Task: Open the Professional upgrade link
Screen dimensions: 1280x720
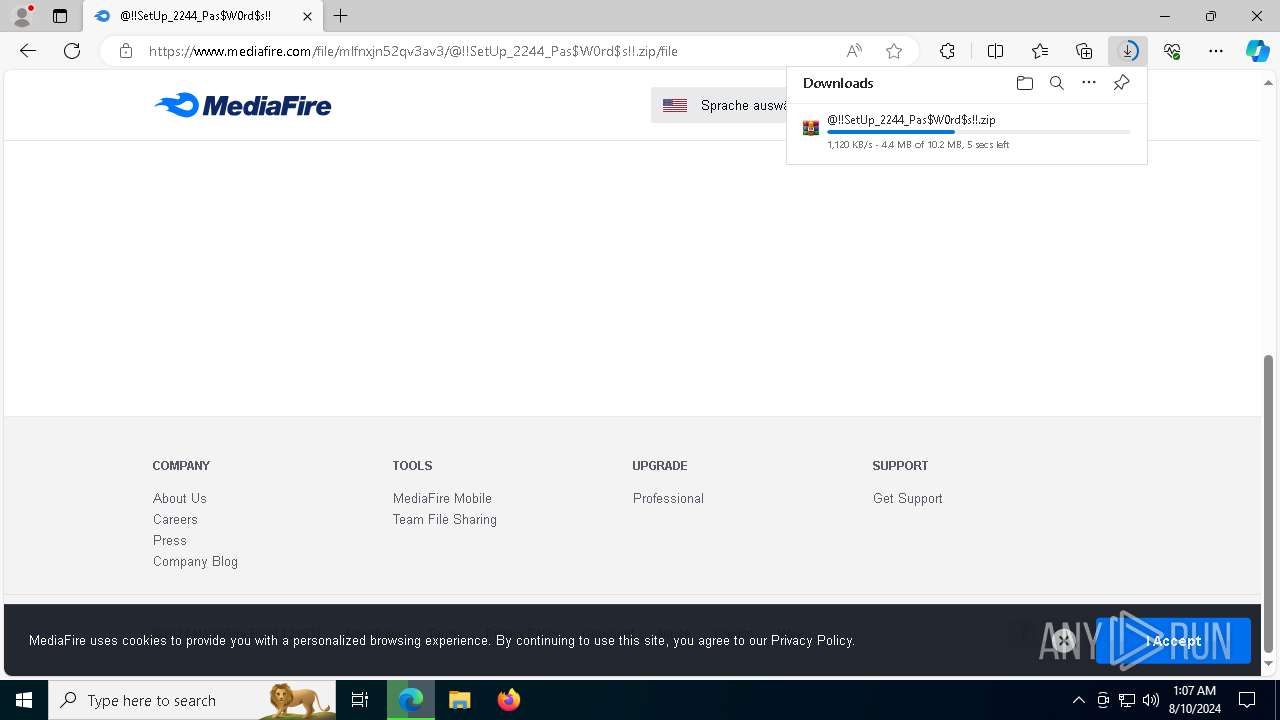Action: tap(668, 498)
